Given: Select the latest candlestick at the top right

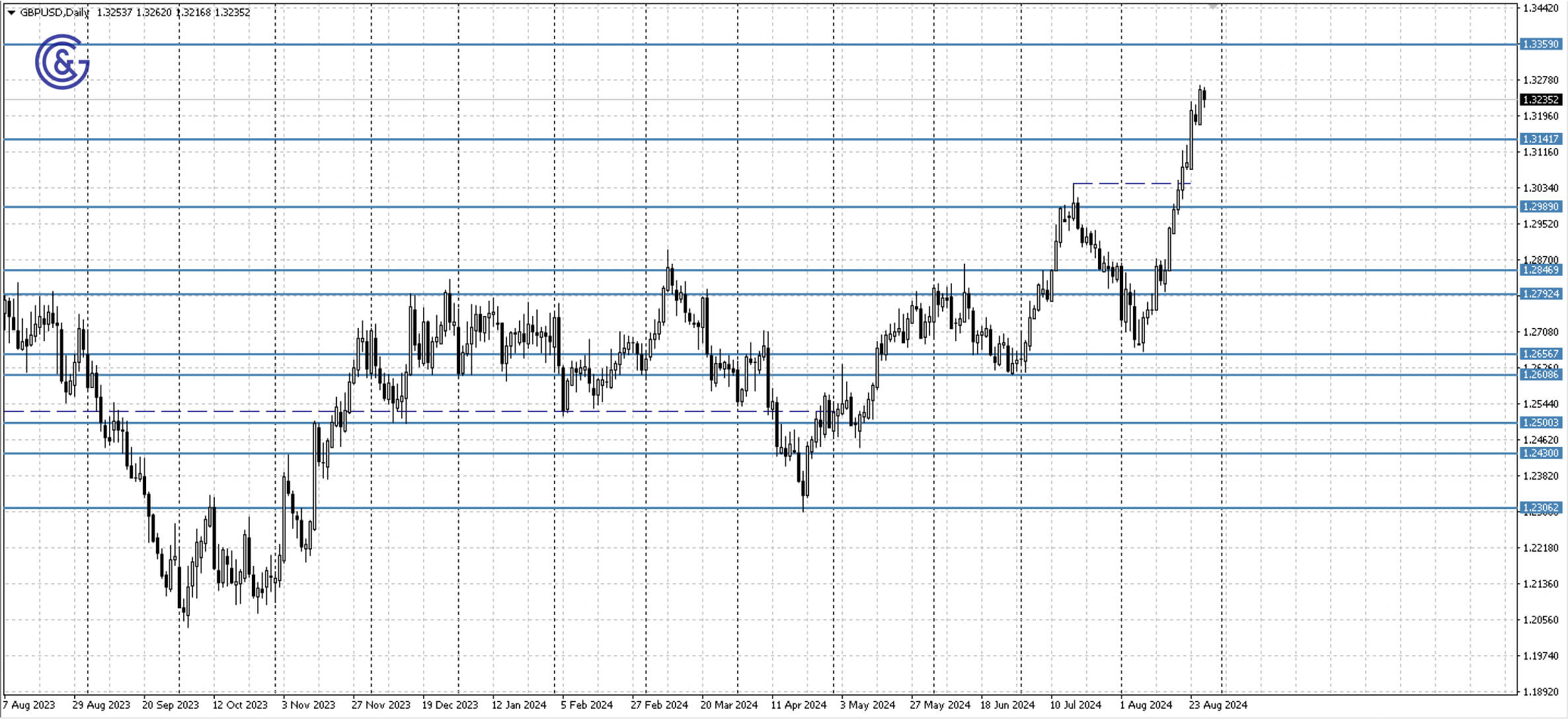Looking at the screenshot, I should 1204,96.
